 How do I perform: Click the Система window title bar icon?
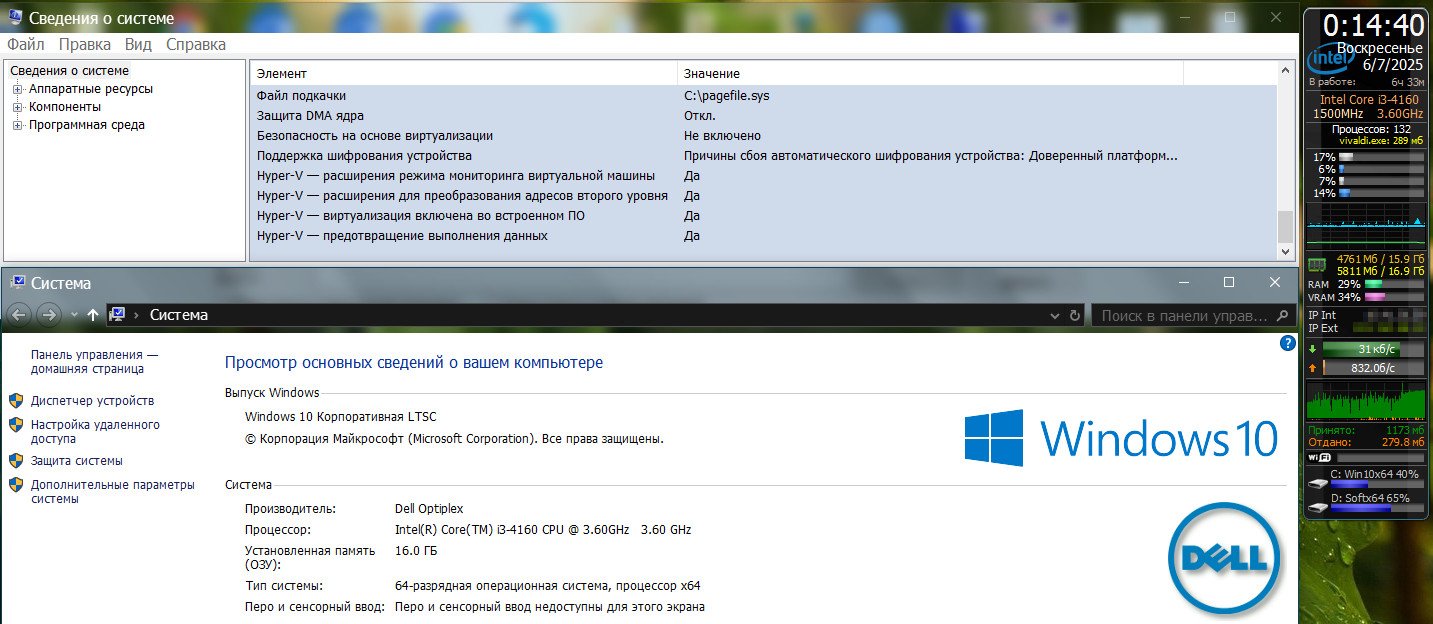coord(17,283)
